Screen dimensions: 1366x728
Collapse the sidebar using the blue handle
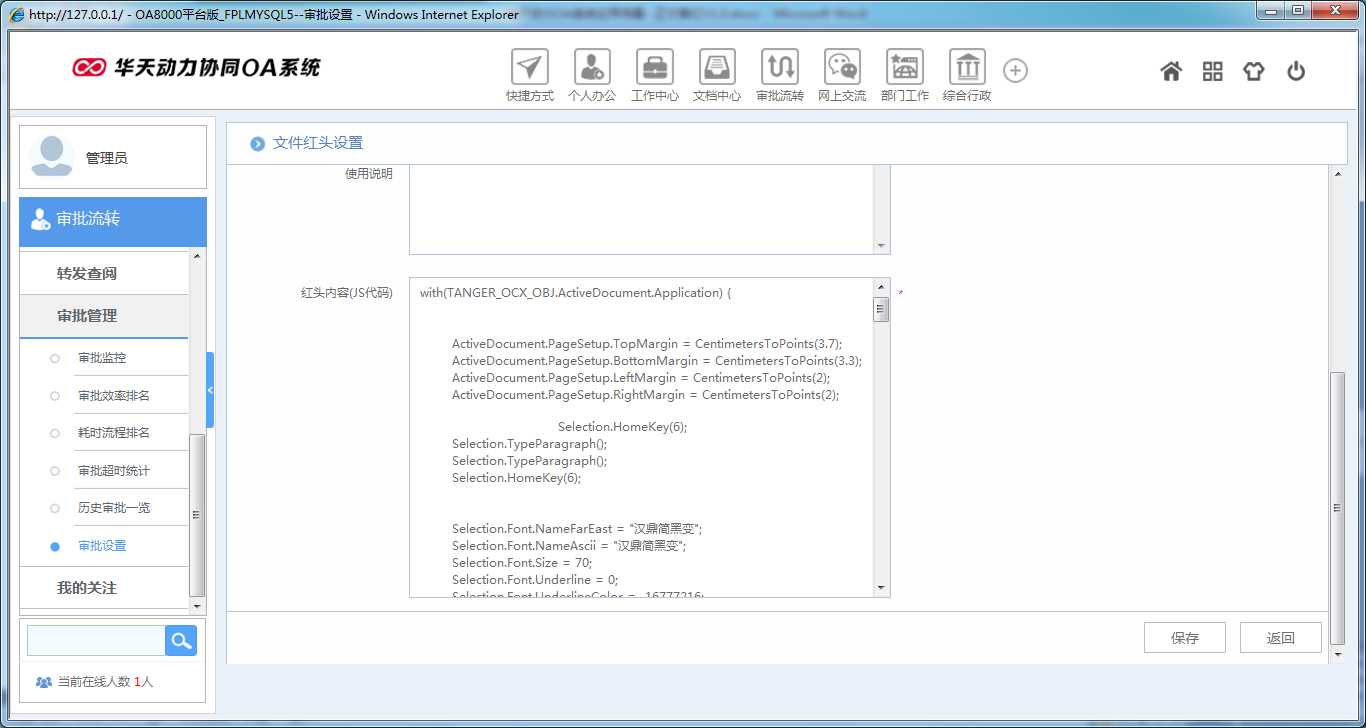tap(210, 390)
